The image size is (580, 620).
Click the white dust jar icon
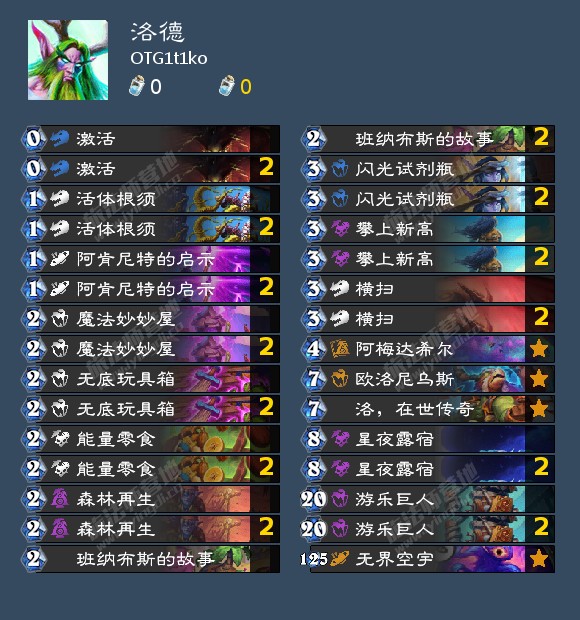tap(137, 86)
